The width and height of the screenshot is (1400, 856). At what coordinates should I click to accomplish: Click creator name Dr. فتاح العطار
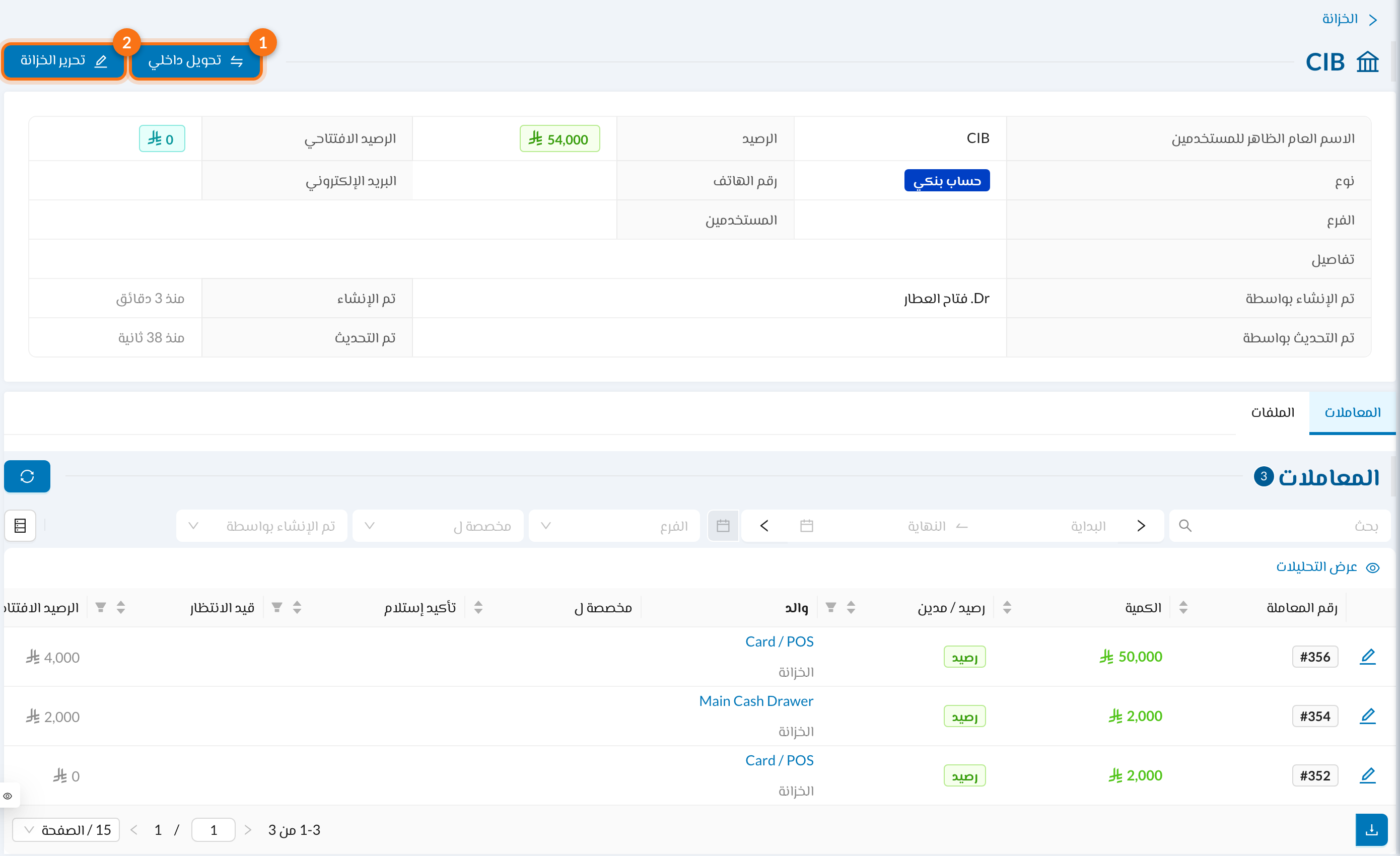[x=947, y=298]
